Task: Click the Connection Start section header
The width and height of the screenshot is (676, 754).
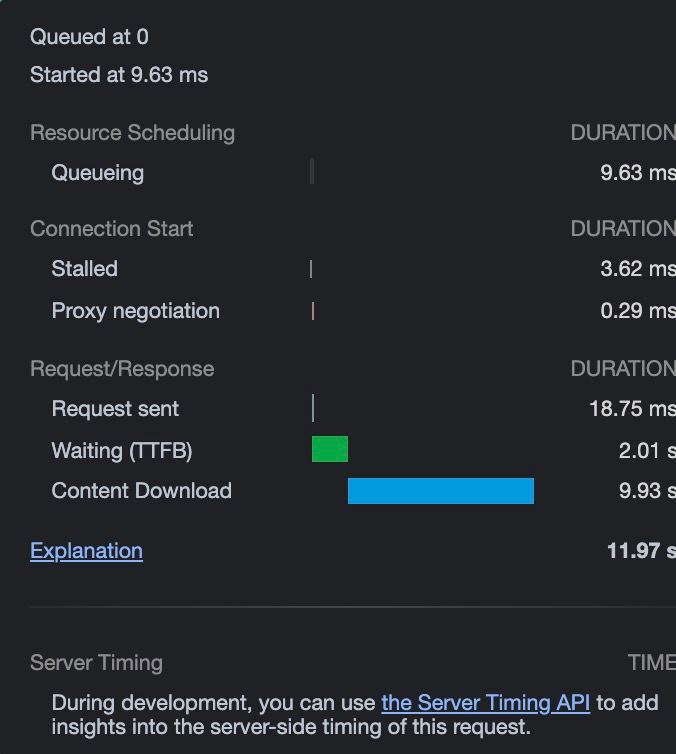Action: [112, 229]
